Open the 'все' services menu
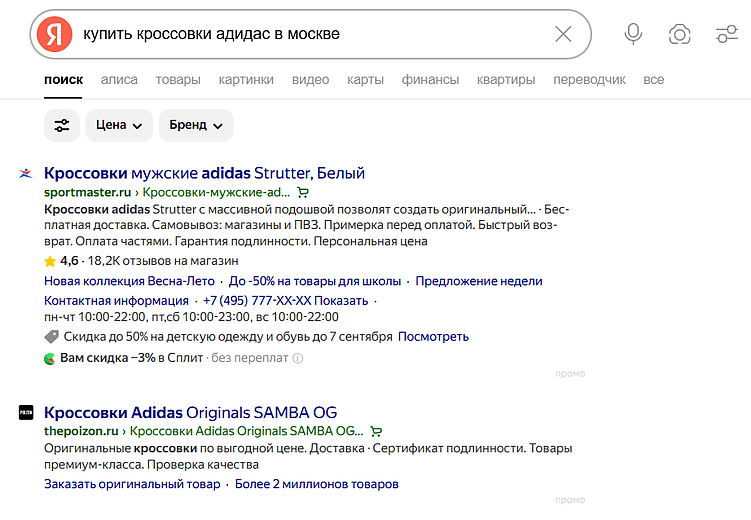Screen dimensions: 751x520 (654, 80)
